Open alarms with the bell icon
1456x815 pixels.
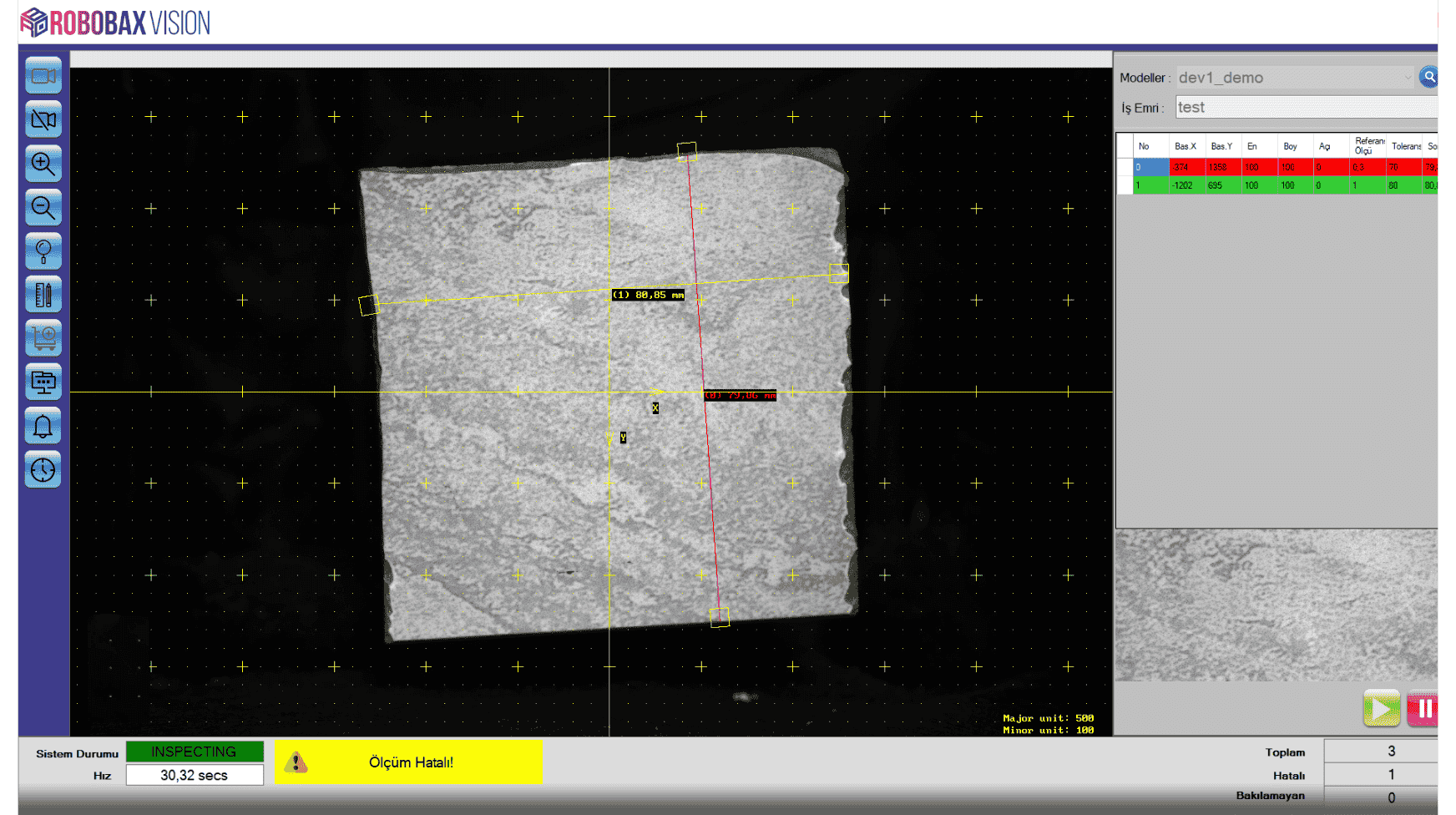43,427
